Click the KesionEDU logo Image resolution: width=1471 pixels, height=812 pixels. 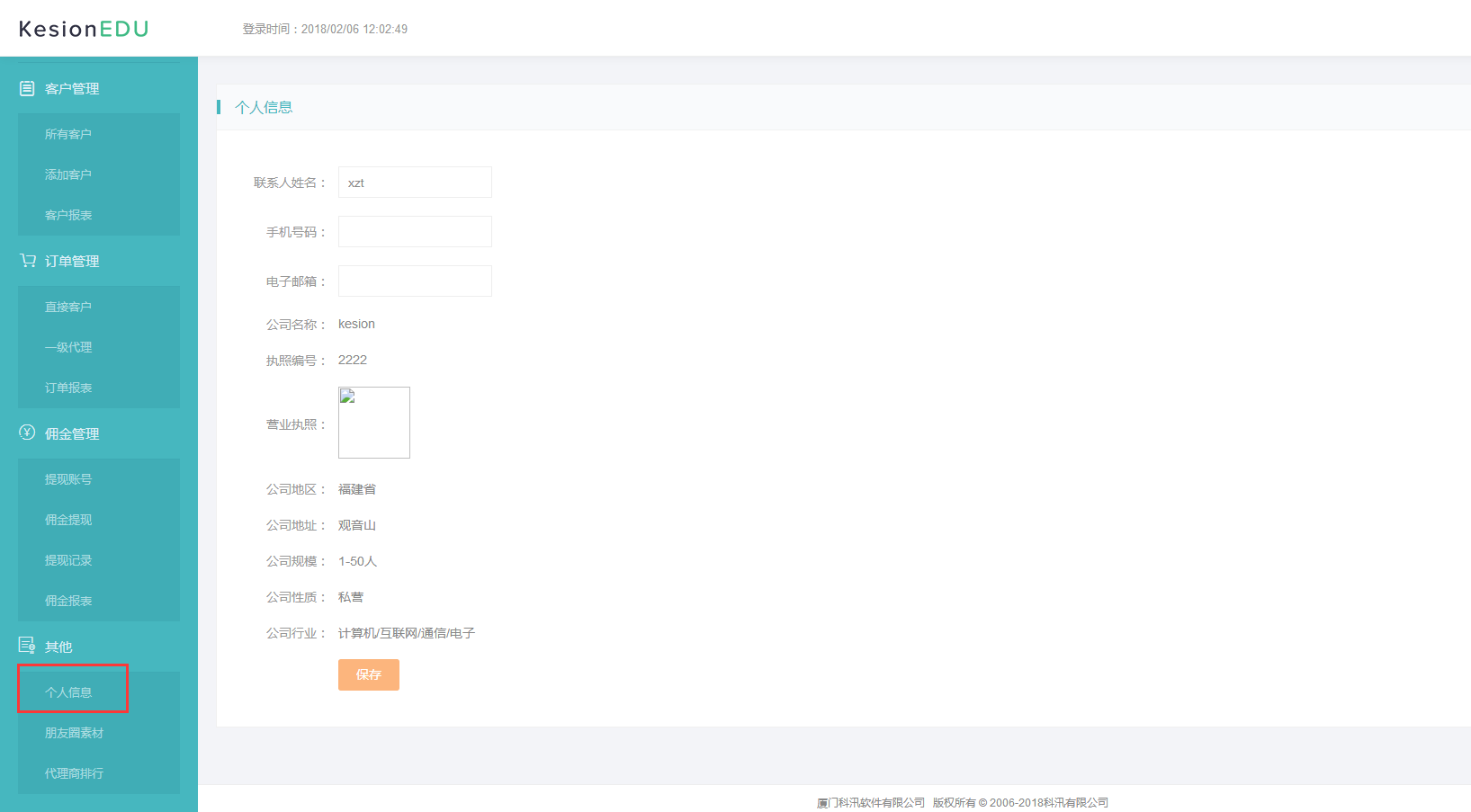84,29
